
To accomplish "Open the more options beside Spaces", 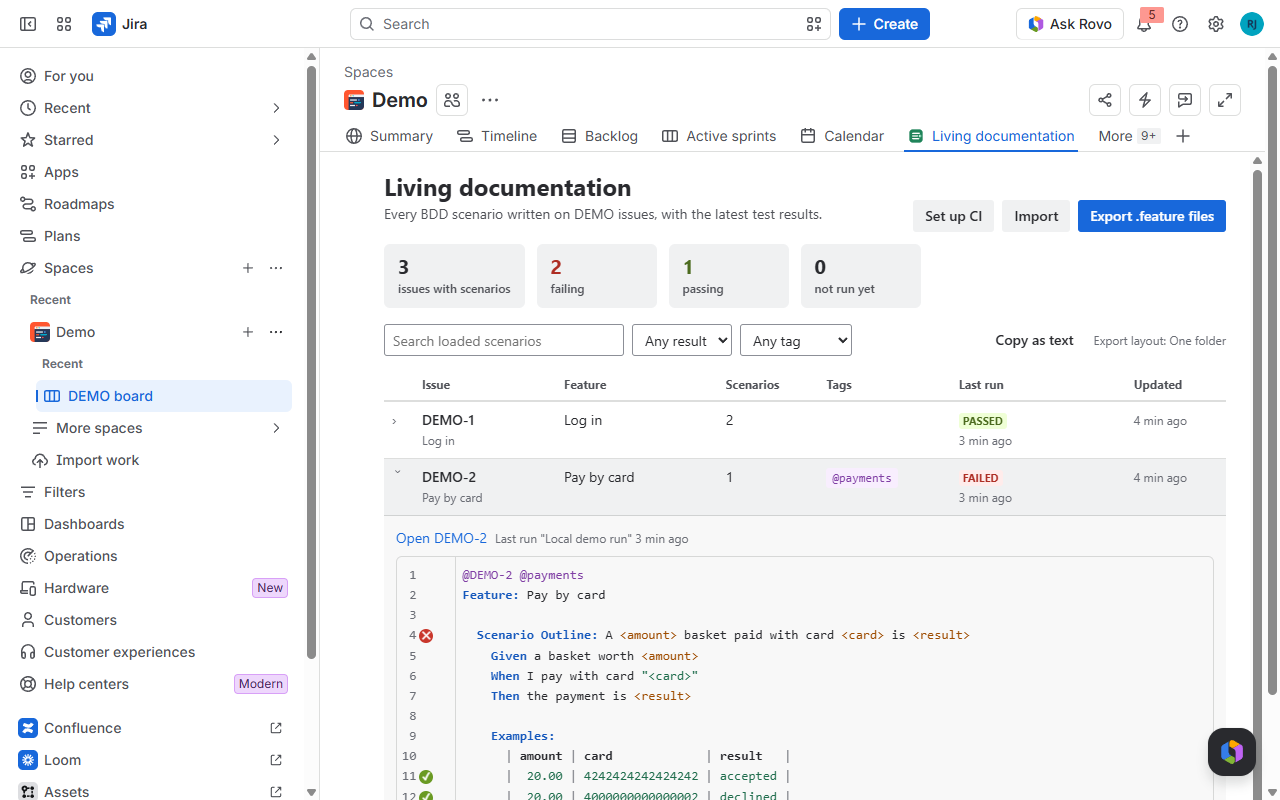I will pos(276,268).
